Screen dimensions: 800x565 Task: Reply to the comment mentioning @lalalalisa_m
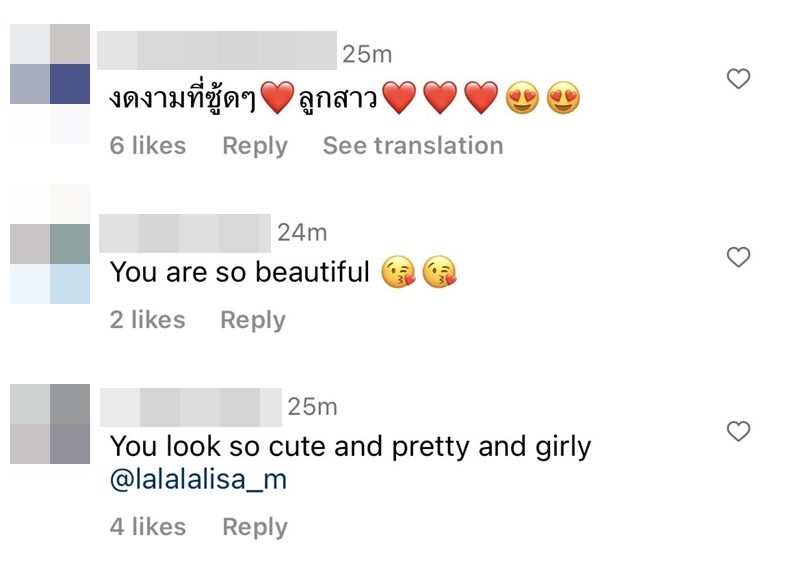click(x=254, y=527)
